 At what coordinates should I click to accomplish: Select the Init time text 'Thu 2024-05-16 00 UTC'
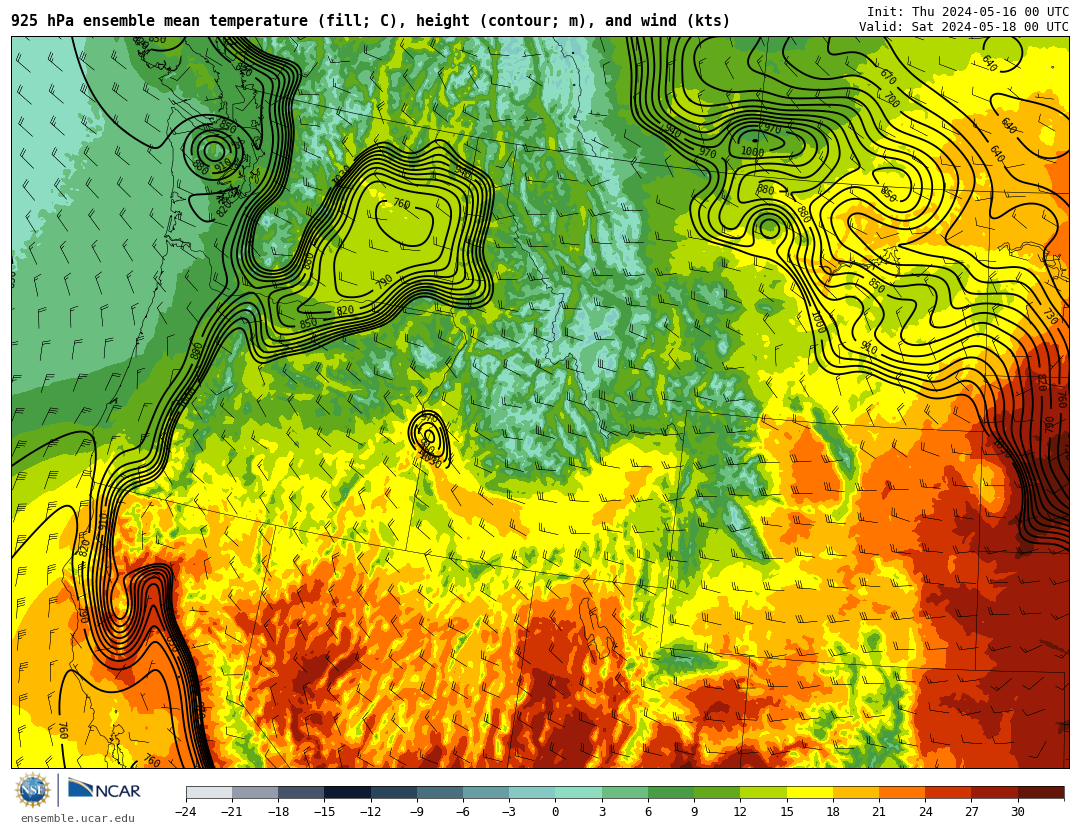(990, 12)
